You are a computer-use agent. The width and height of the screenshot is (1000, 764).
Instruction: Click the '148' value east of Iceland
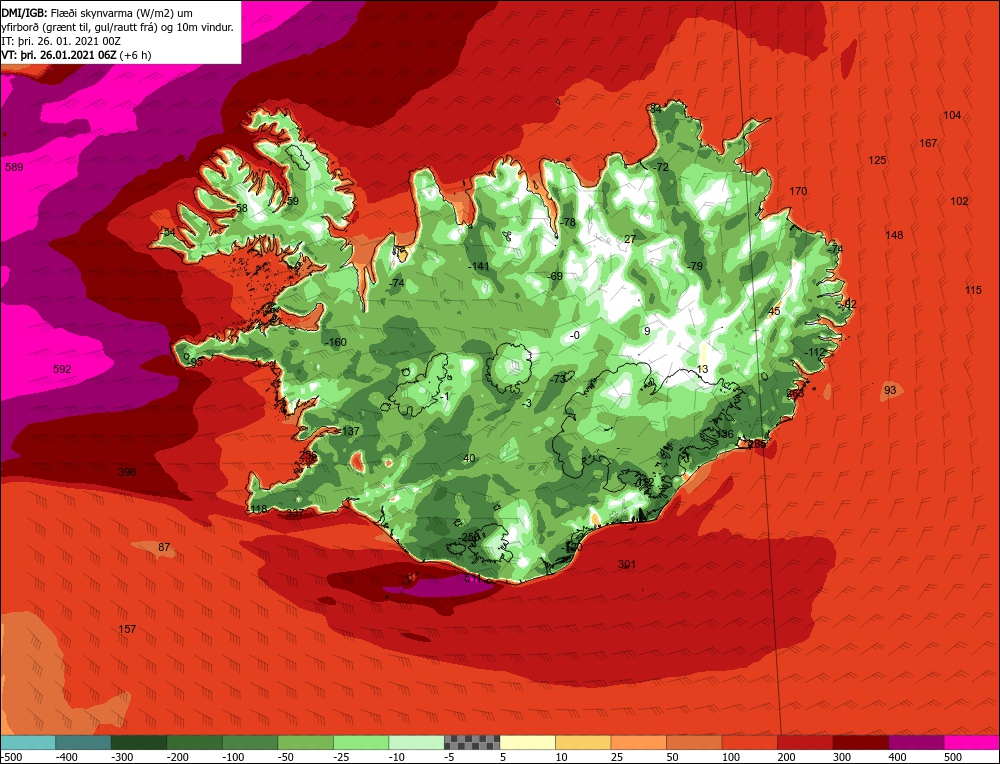point(894,235)
